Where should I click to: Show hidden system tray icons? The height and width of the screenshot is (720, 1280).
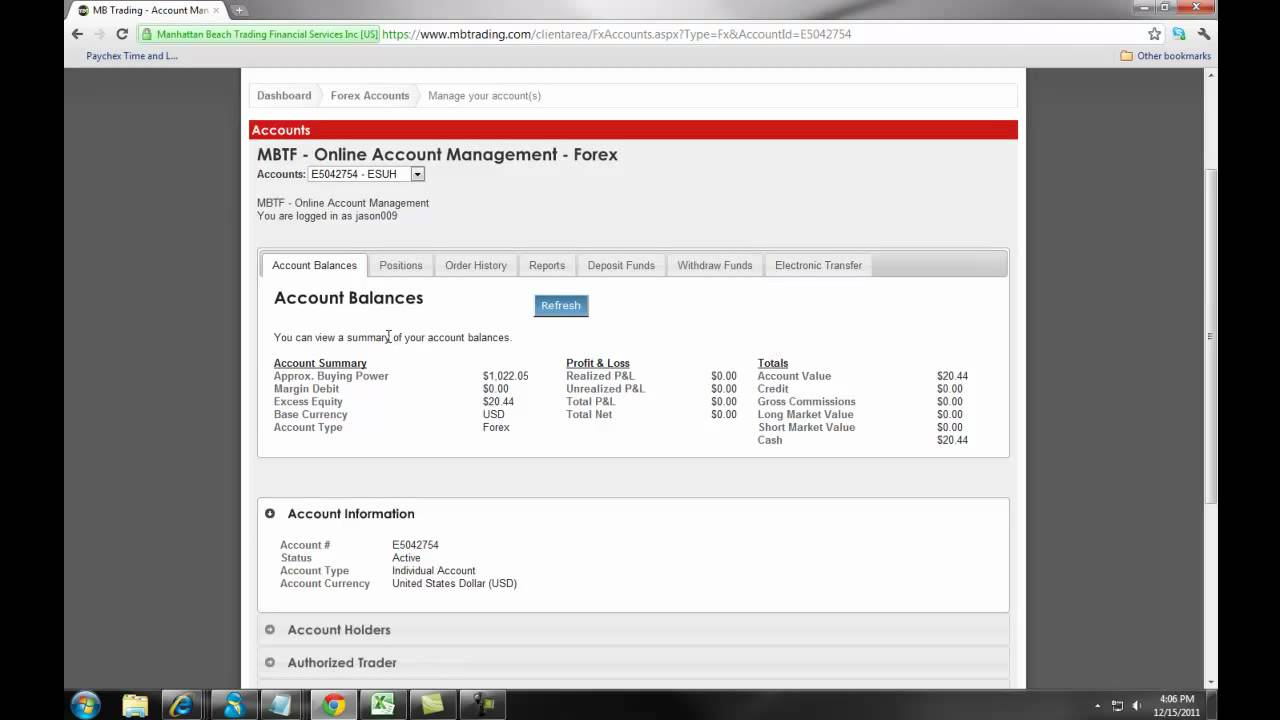[x=1097, y=706]
